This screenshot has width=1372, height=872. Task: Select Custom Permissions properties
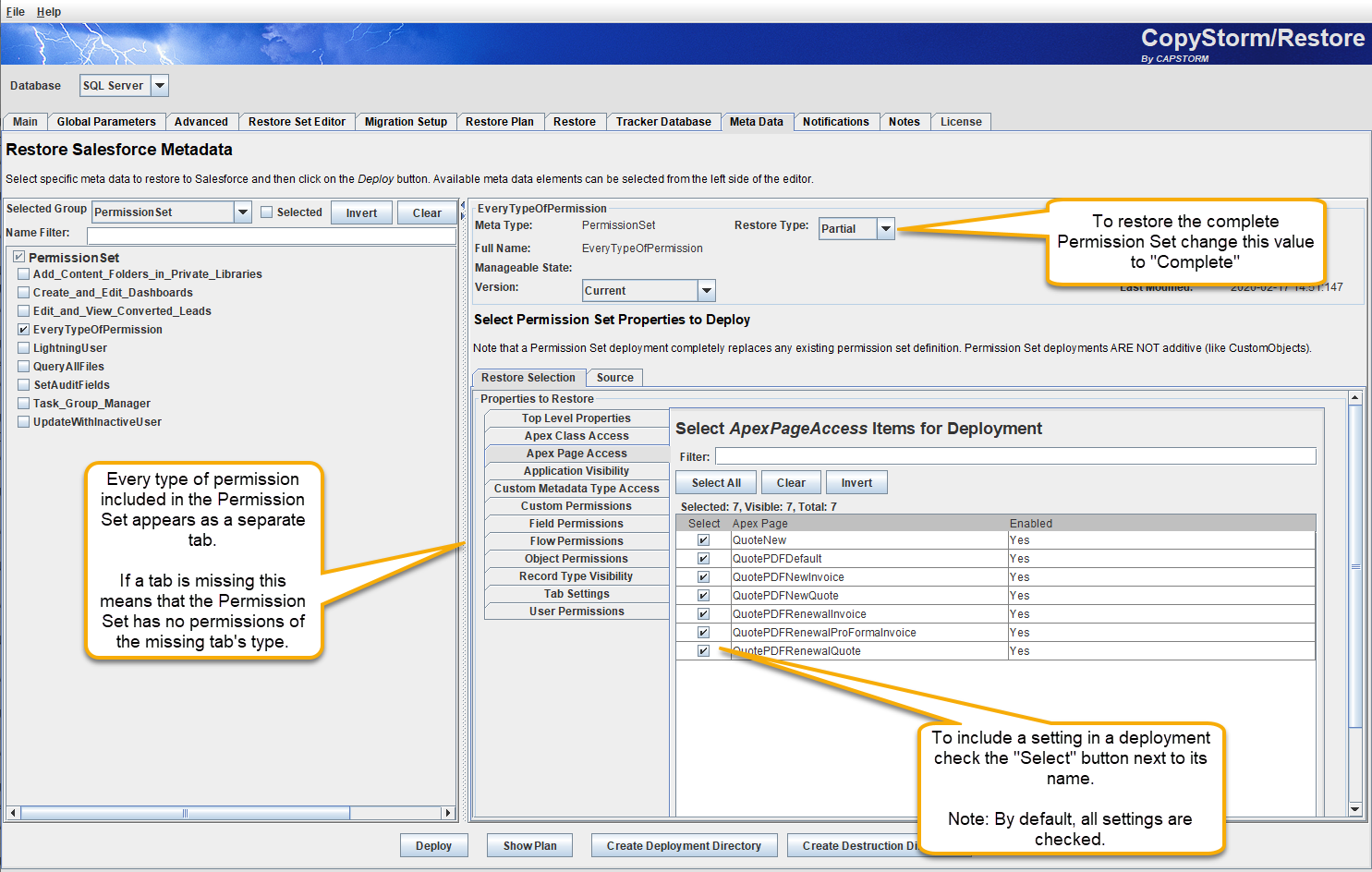pyautogui.click(x=577, y=506)
